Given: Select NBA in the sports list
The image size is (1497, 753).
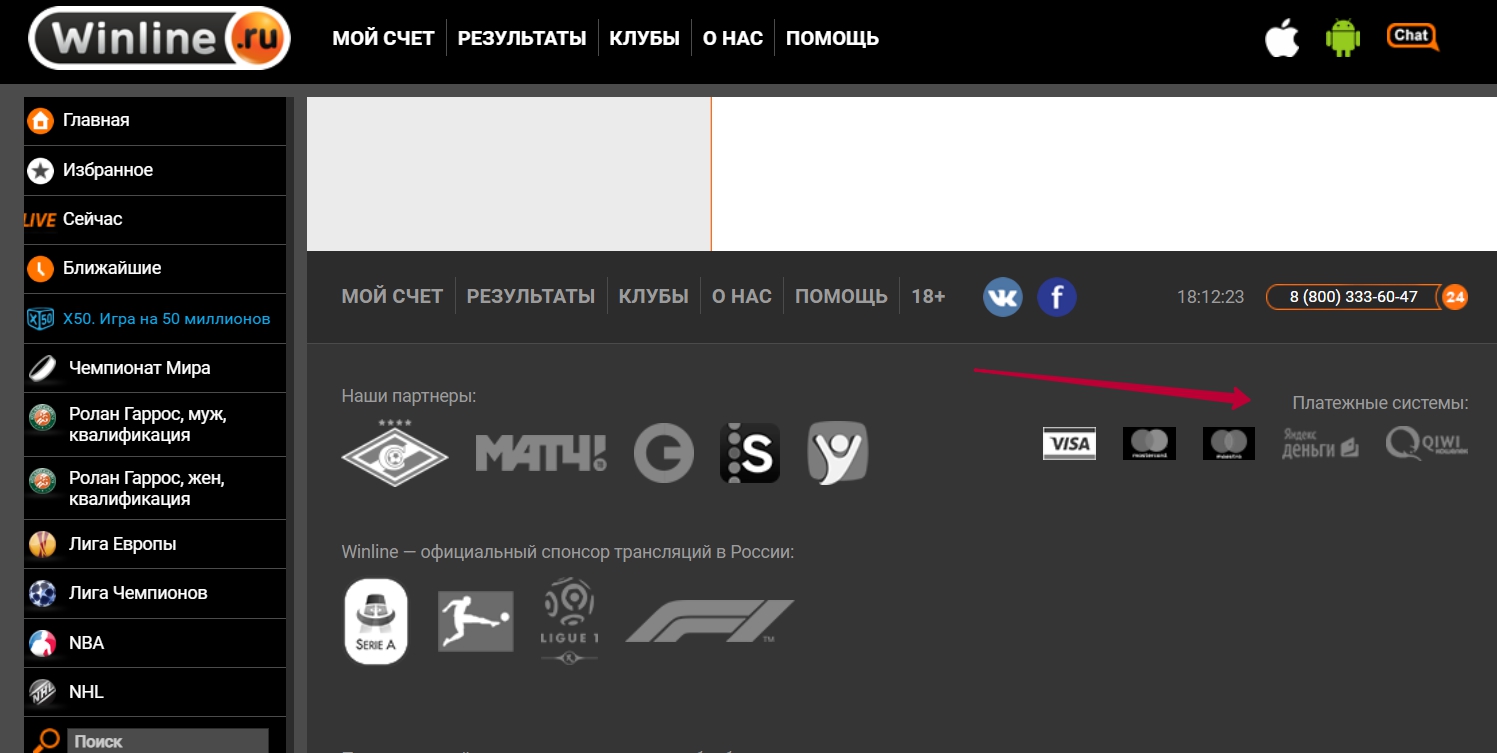Looking at the screenshot, I should click(x=86, y=643).
